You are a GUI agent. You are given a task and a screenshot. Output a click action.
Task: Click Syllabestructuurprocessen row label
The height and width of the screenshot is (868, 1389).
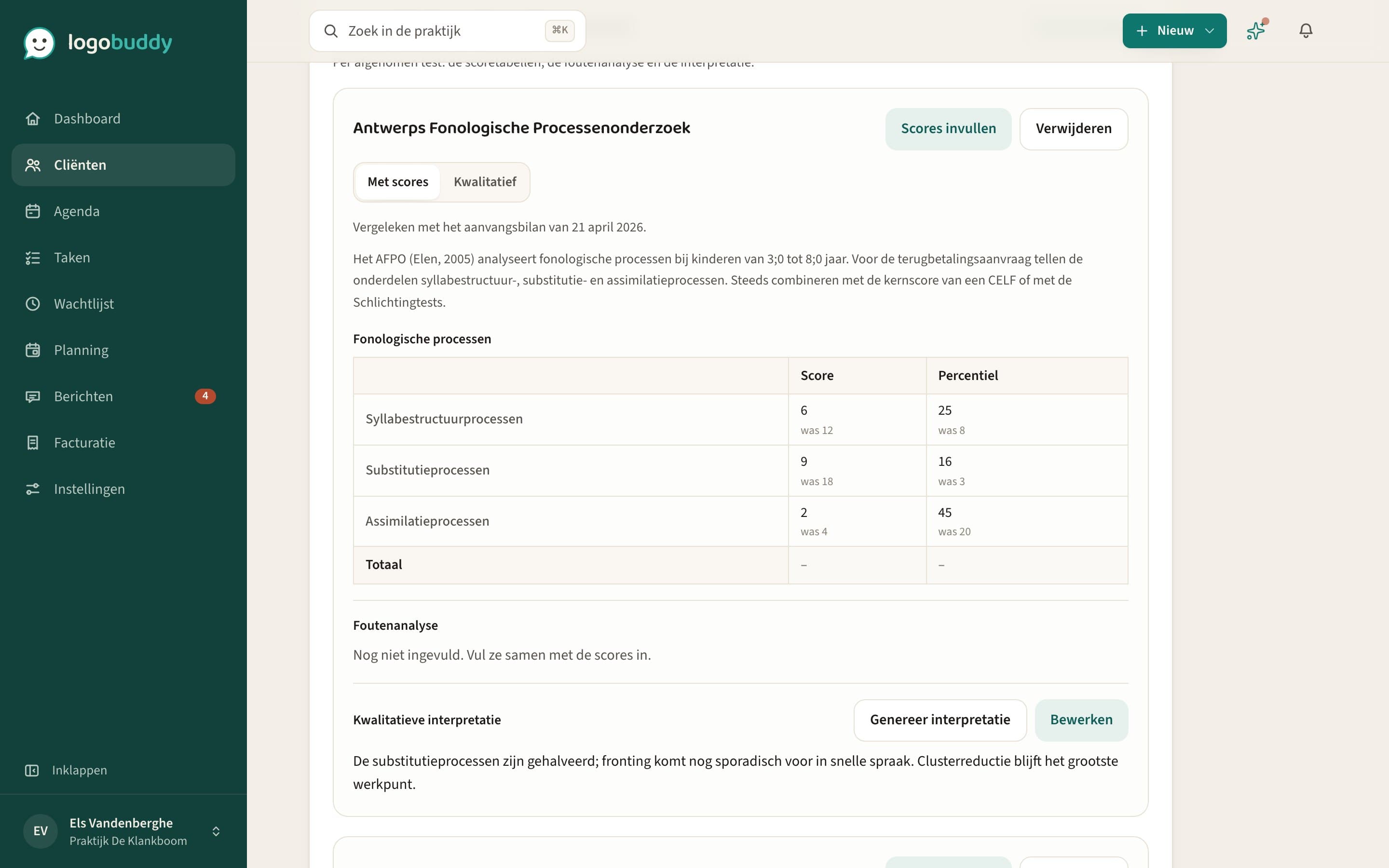point(444,419)
